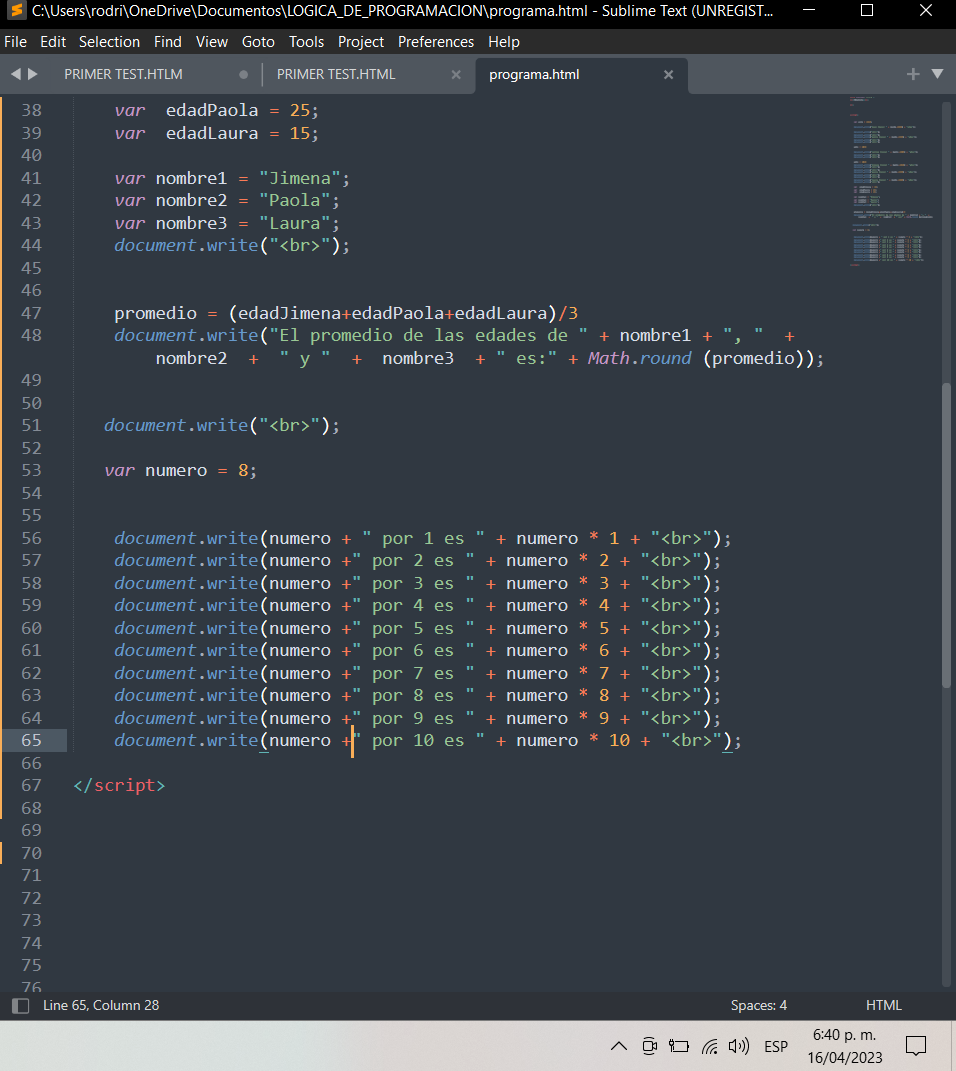Click line number 38 in gutter

click(x=31, y=110)
